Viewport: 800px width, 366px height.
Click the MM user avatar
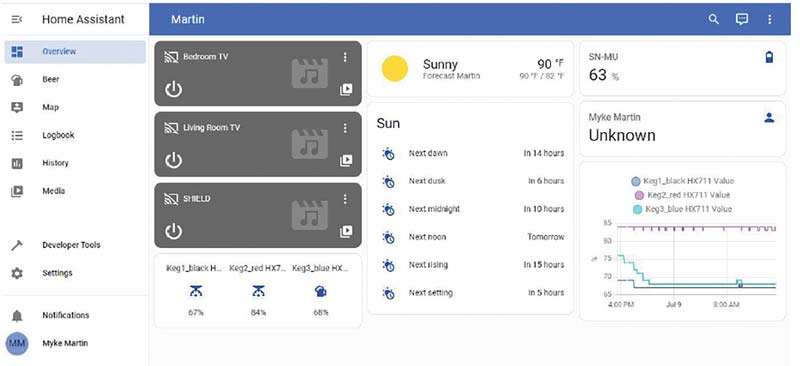pos(17,343)
